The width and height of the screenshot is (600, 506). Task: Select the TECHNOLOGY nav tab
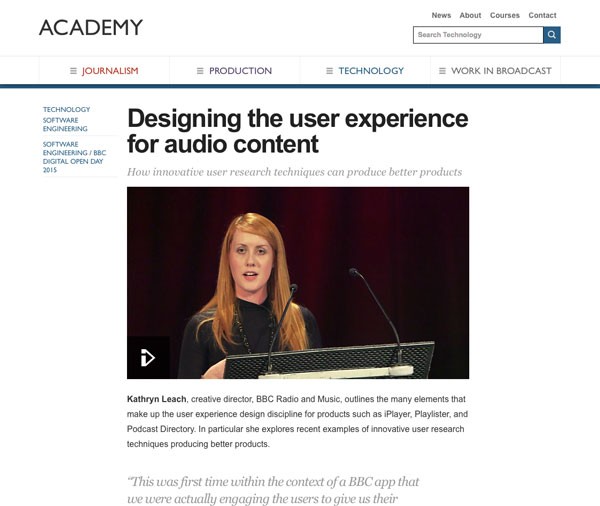365,71
